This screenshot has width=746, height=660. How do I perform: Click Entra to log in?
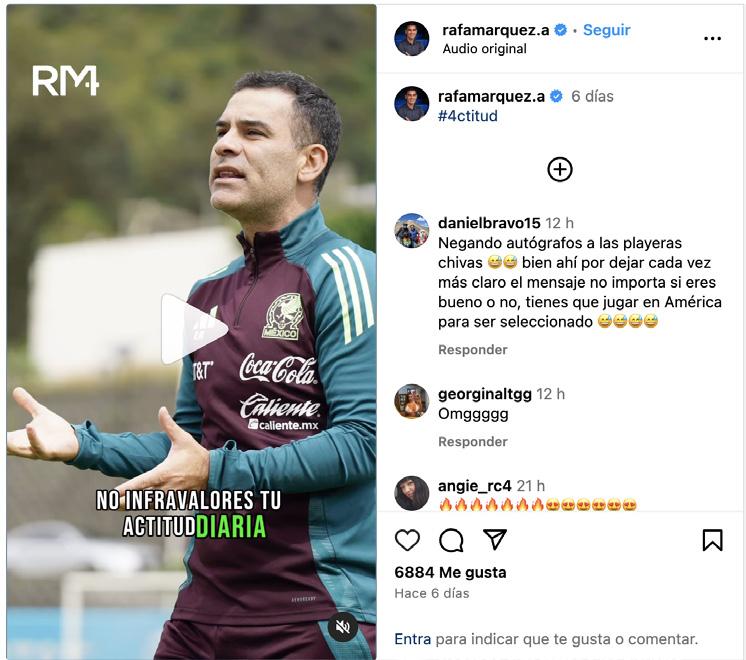[412, 639]
